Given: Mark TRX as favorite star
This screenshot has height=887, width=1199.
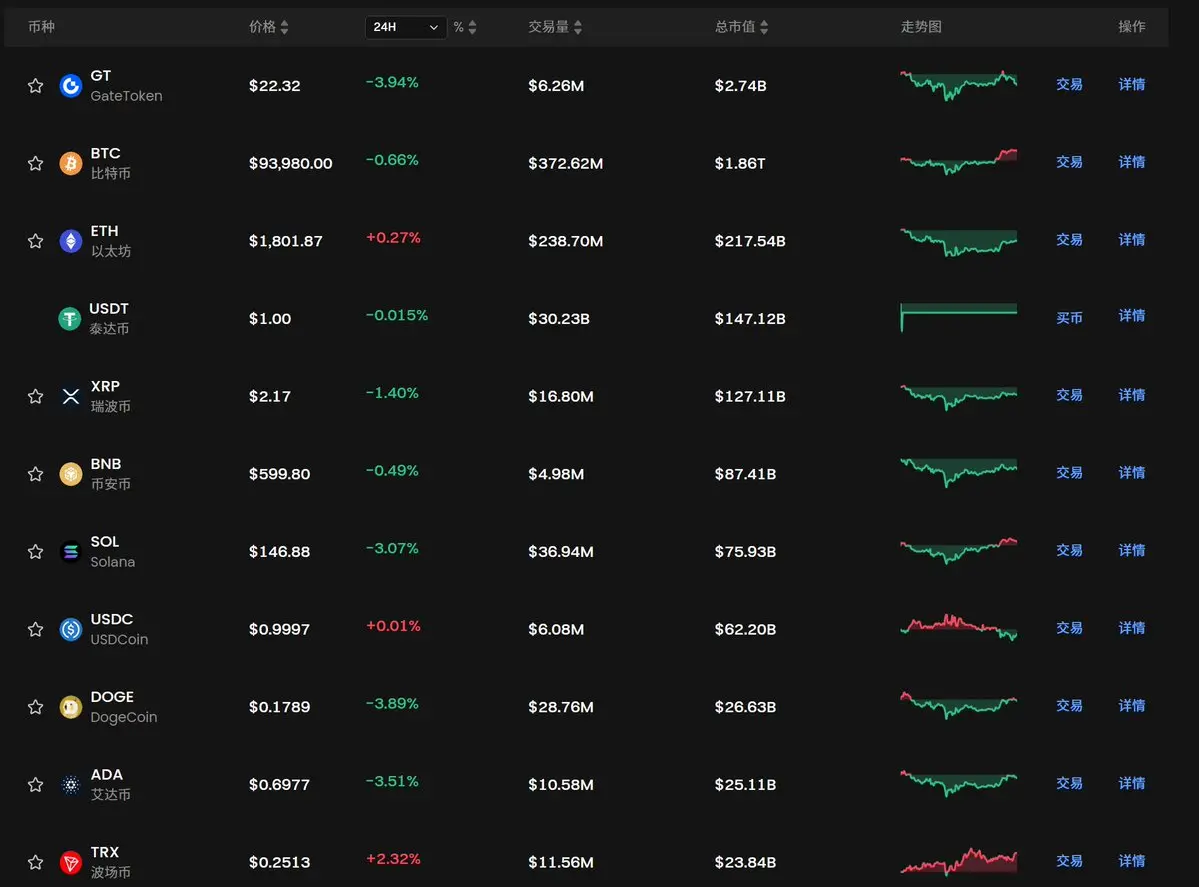Looking at the screenshot, I should pos(35,863).
